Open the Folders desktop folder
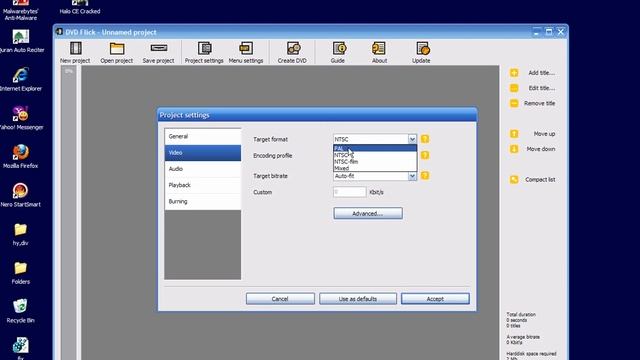Screen dimensions: 640x360 (x=20, y=268)
